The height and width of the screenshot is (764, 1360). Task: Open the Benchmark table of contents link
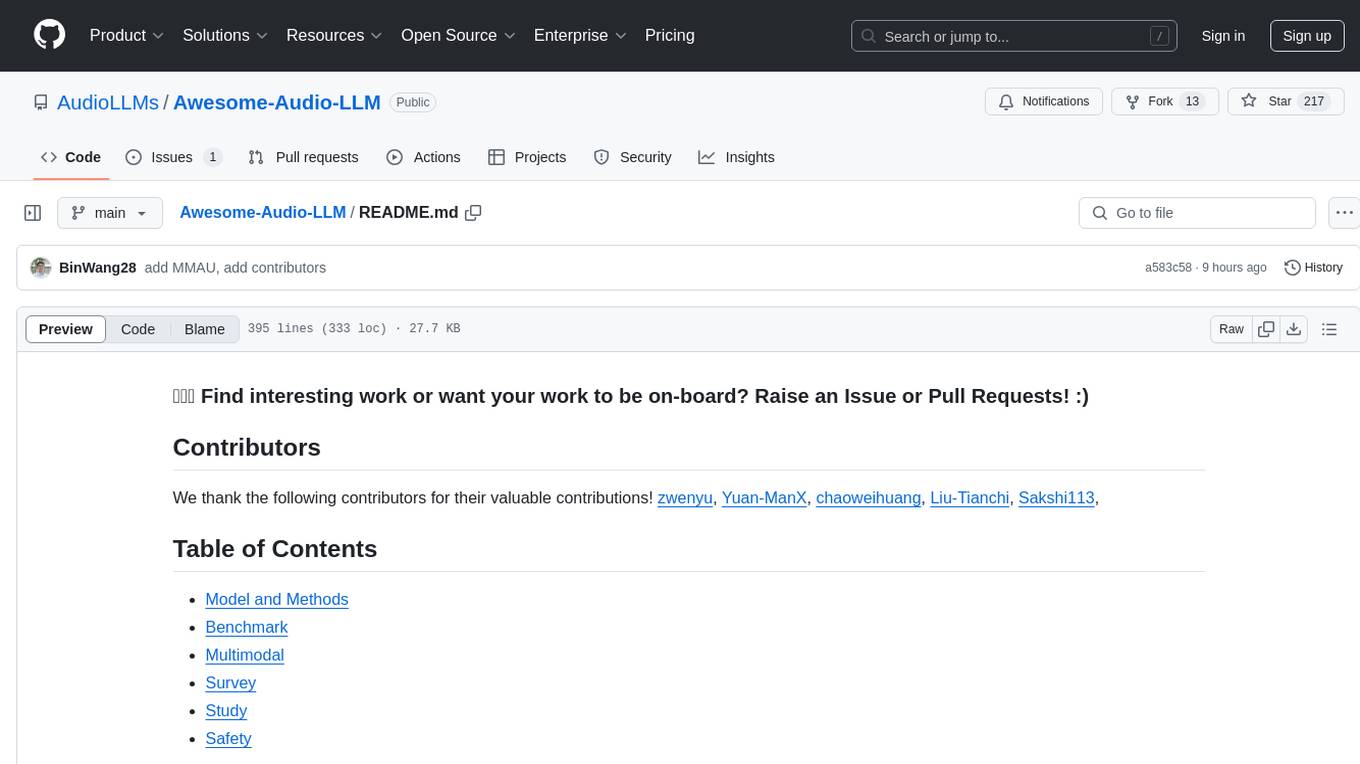click(246, 627)
